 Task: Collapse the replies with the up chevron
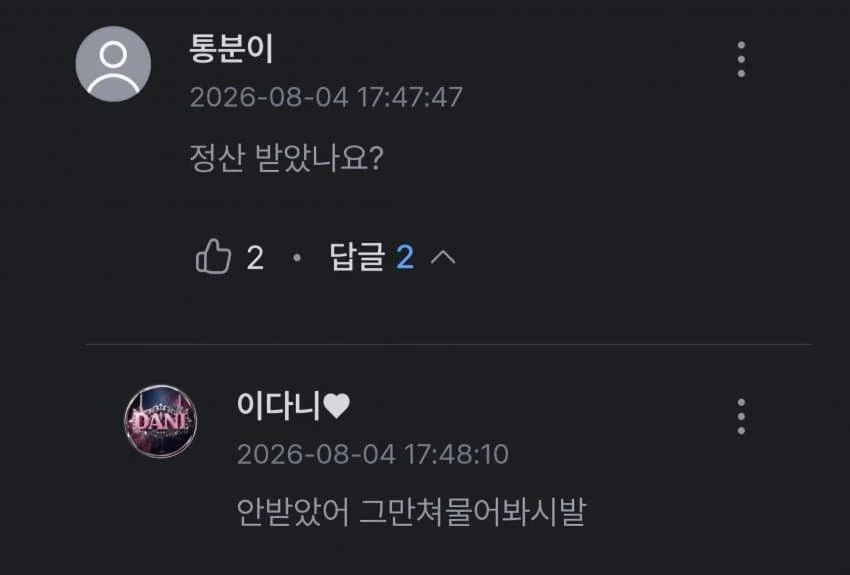pyautogui.click(x=443, y=257)
